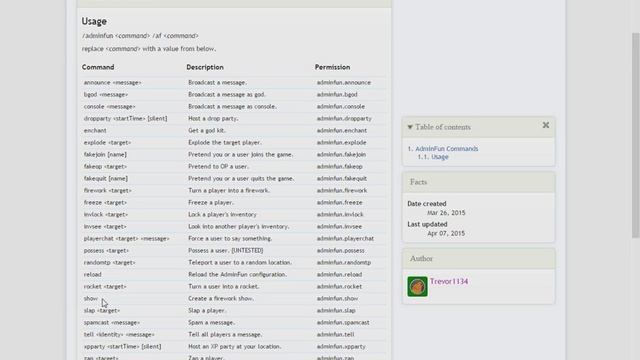640x360 pixels.
Task: Click the "Apr 07, 2015" updated date
Action: pyautogui.click(x=446, y=233)
